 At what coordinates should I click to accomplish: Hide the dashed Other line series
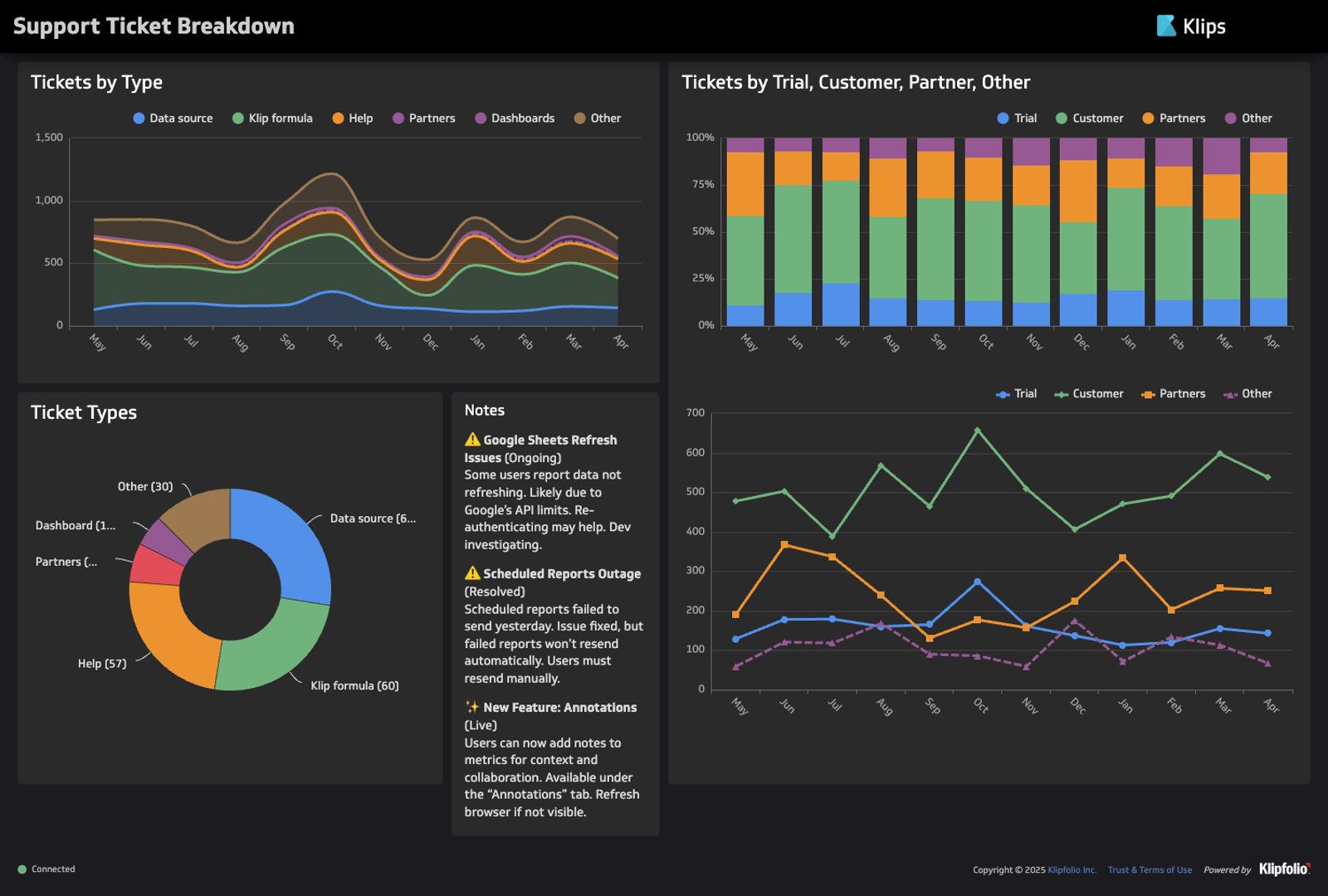[1247, 394]
